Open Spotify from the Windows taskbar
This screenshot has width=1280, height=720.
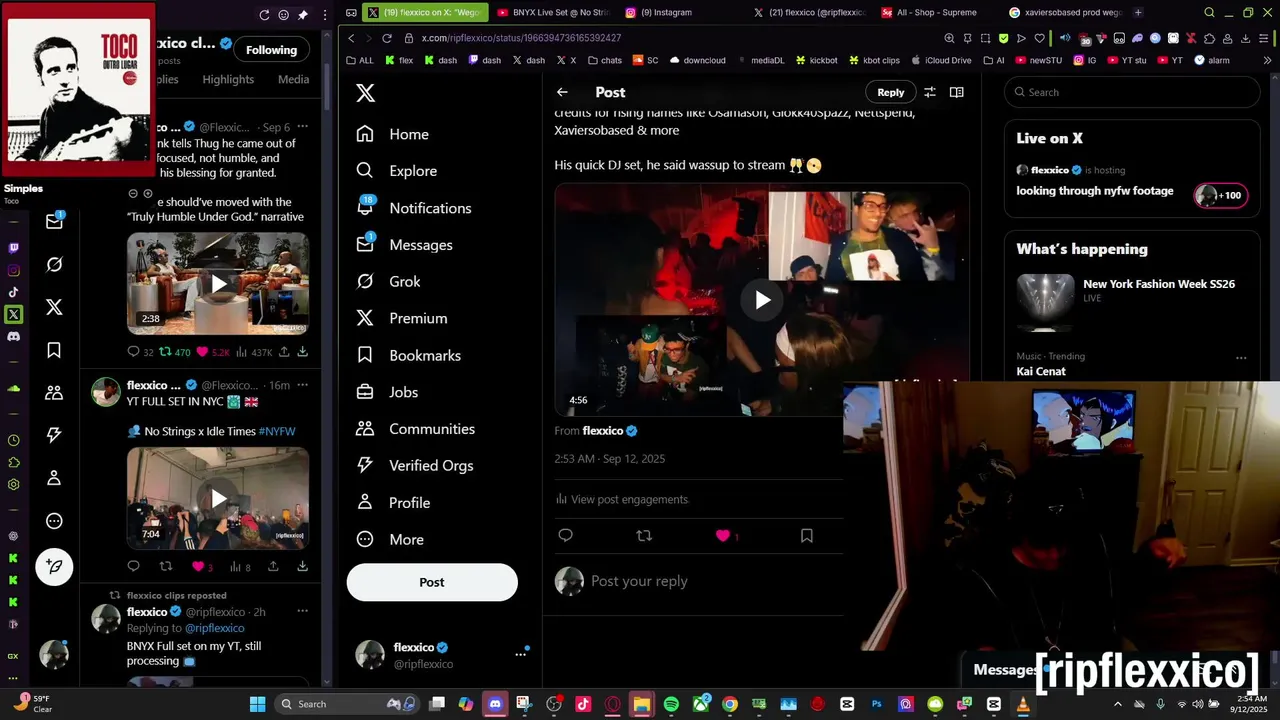coord(671,704)
